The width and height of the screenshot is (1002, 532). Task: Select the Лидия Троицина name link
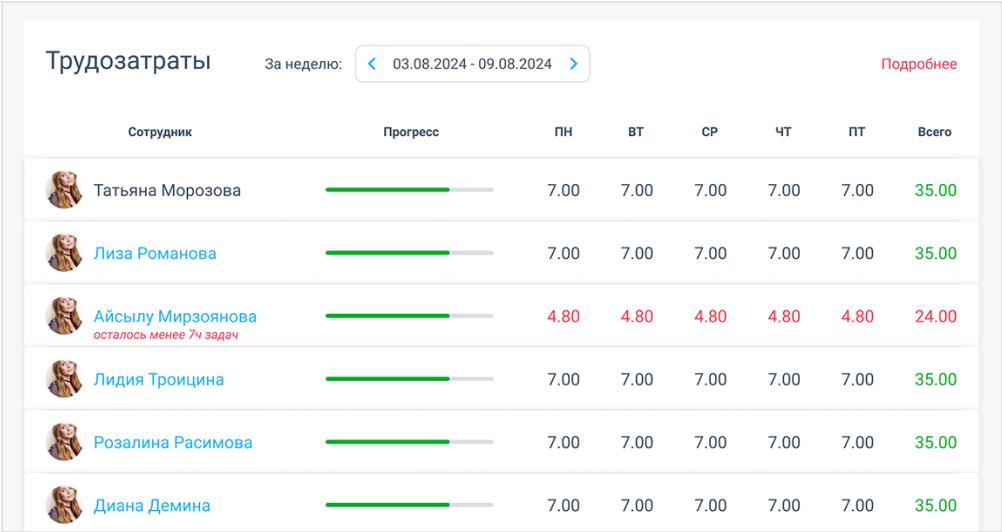pyautogui.click(x=159, y=379)
